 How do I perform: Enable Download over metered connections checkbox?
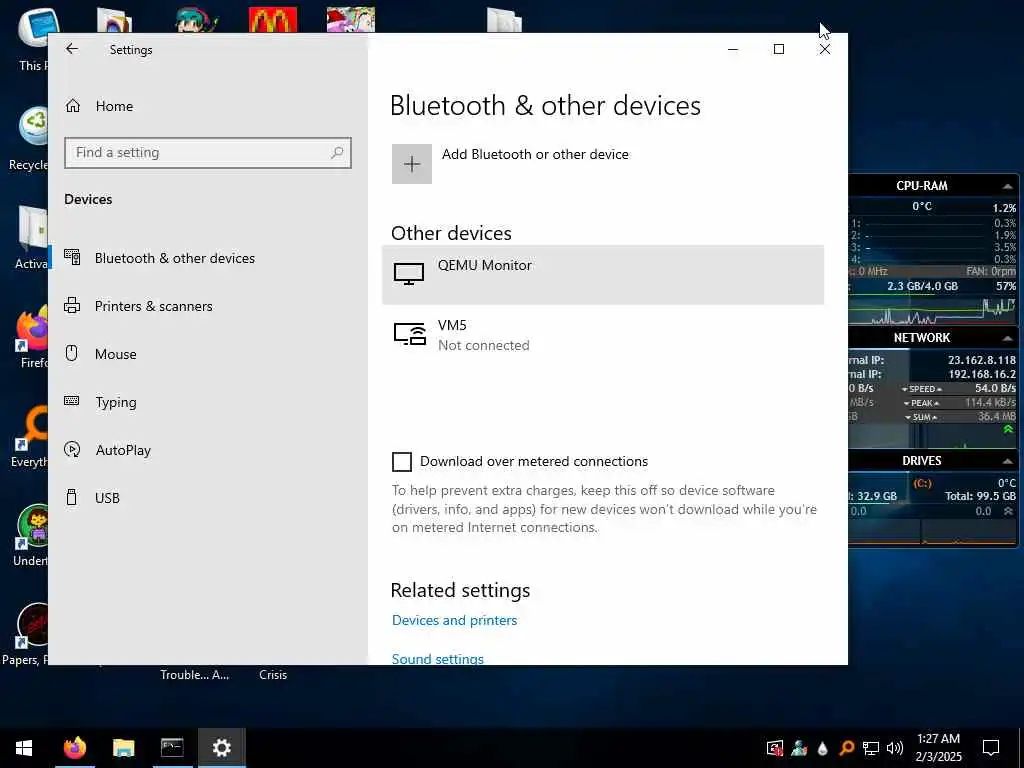[x=402, y=462]
